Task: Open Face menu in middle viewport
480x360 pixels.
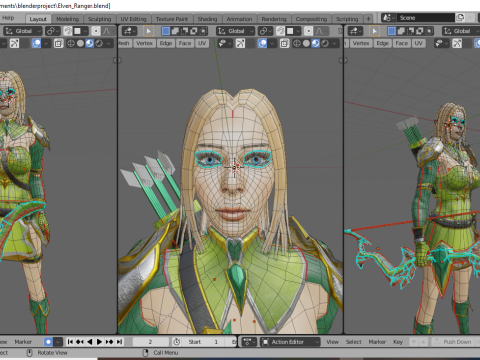Action: point(185,43)
